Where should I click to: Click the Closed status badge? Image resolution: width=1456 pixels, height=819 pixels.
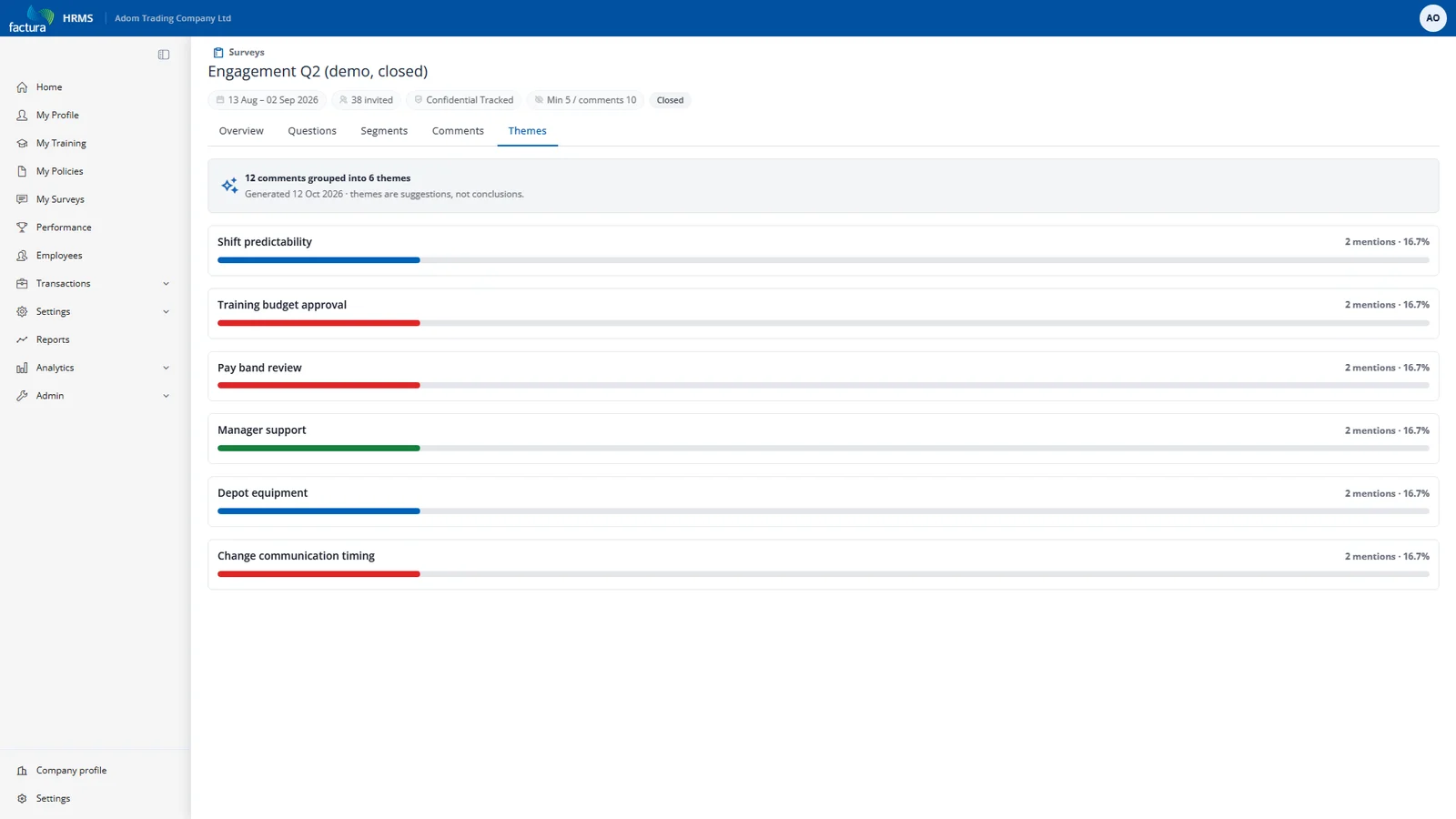(x=670, y=100)
